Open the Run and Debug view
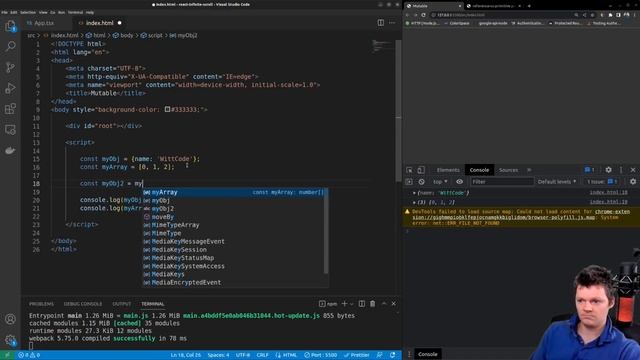 point(10,88)
